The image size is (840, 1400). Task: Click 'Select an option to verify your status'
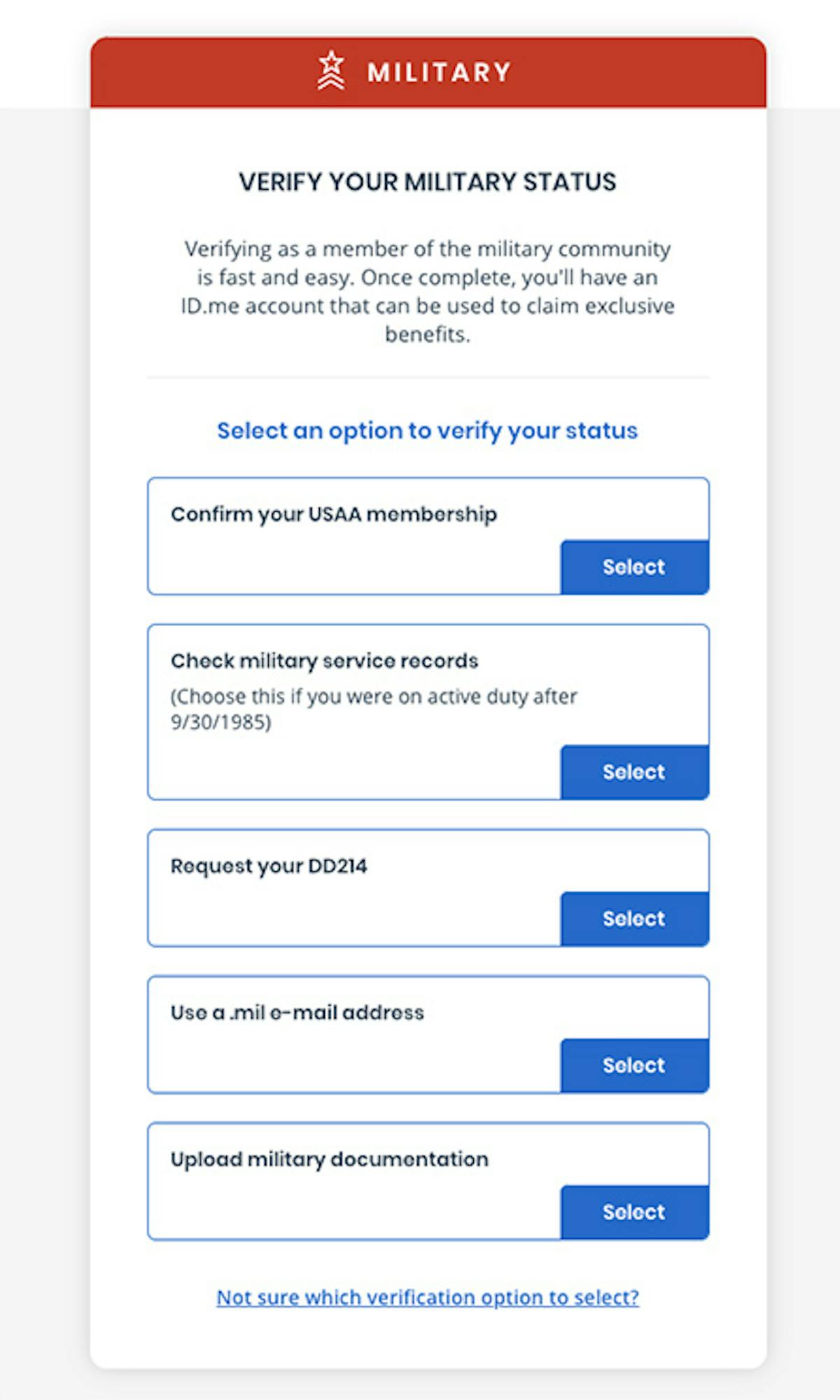coord(428,430)
